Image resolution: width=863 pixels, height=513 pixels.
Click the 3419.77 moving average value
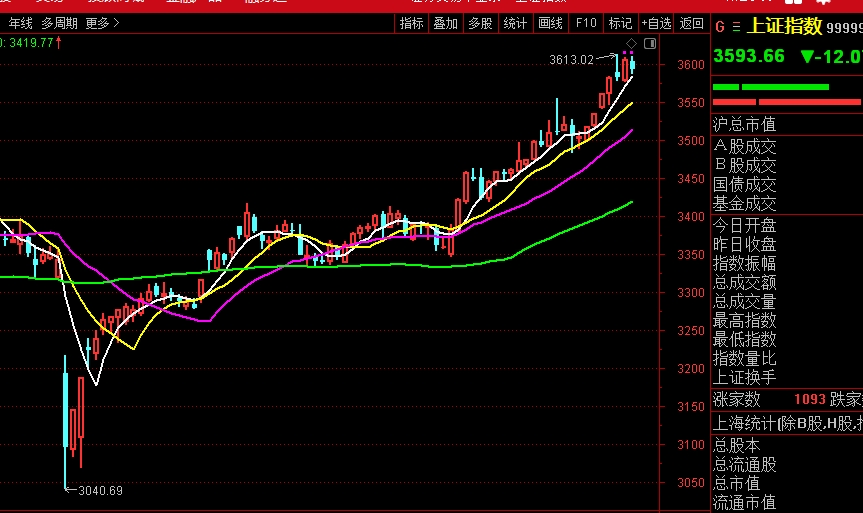coord(31,42)
